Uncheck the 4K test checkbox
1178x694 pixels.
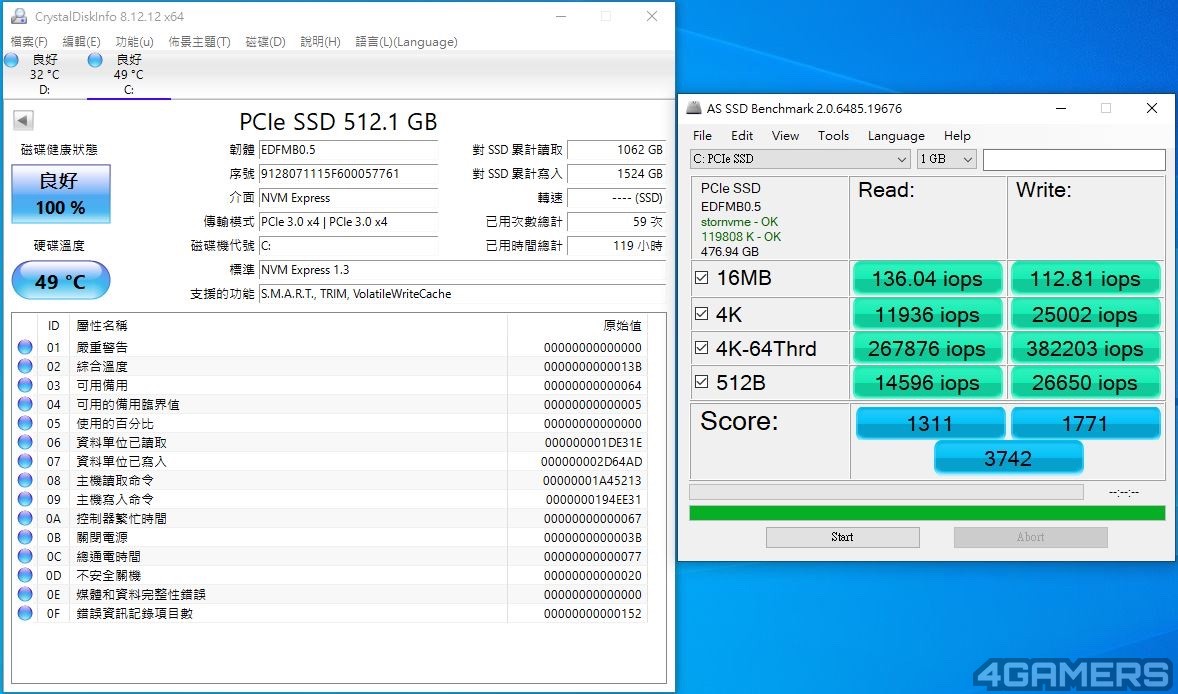pyautogui.click(x=702, y=313)
